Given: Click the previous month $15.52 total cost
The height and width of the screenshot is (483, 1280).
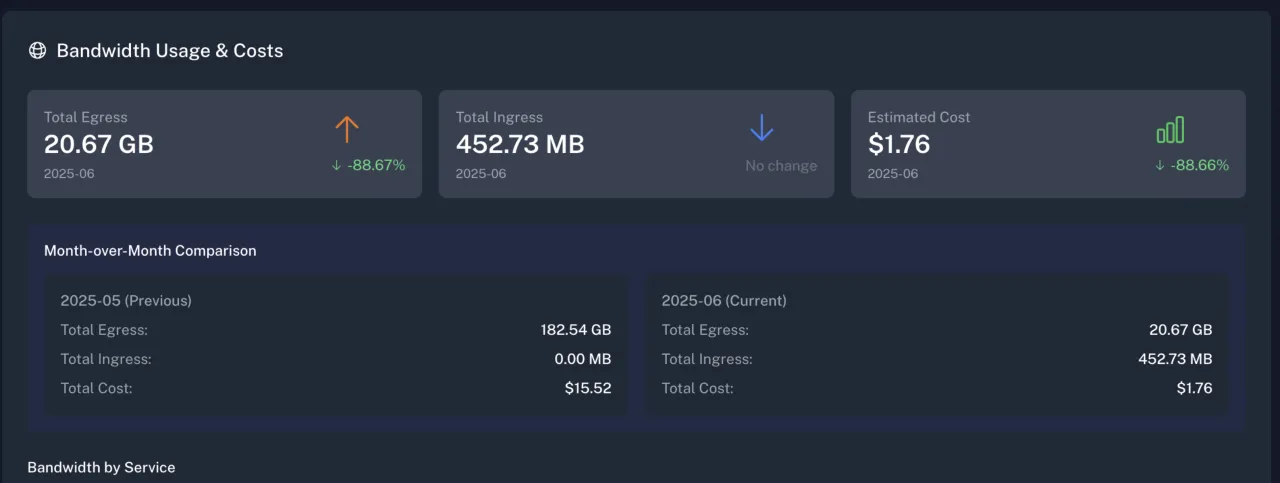Looking at the screenshot, I should click(x=588, y=388).
